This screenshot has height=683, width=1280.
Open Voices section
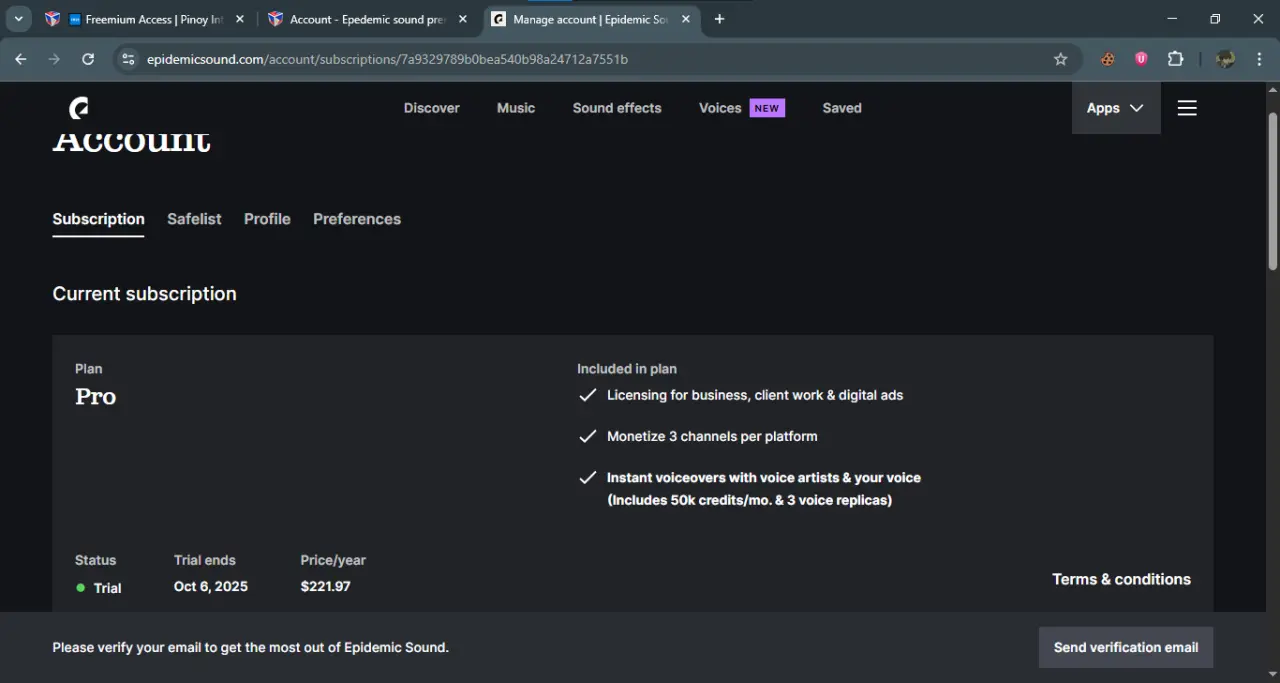(x=720, y=108)
